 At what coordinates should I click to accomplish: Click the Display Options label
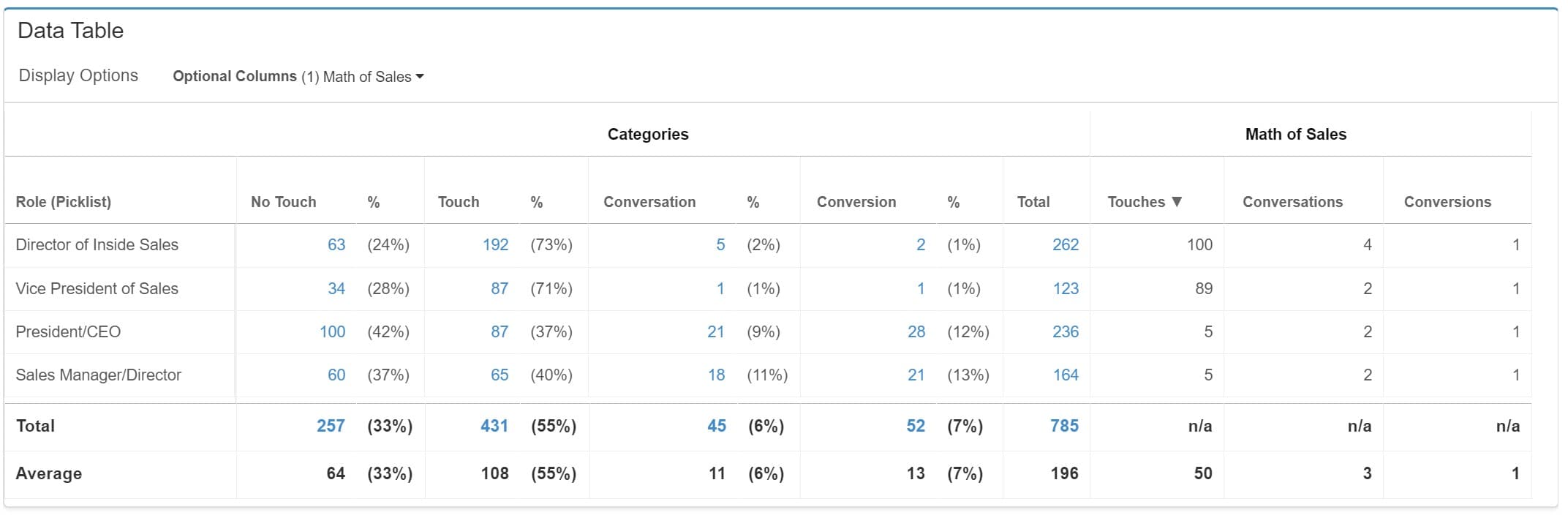pyautogui.click(x=78, y=75)
